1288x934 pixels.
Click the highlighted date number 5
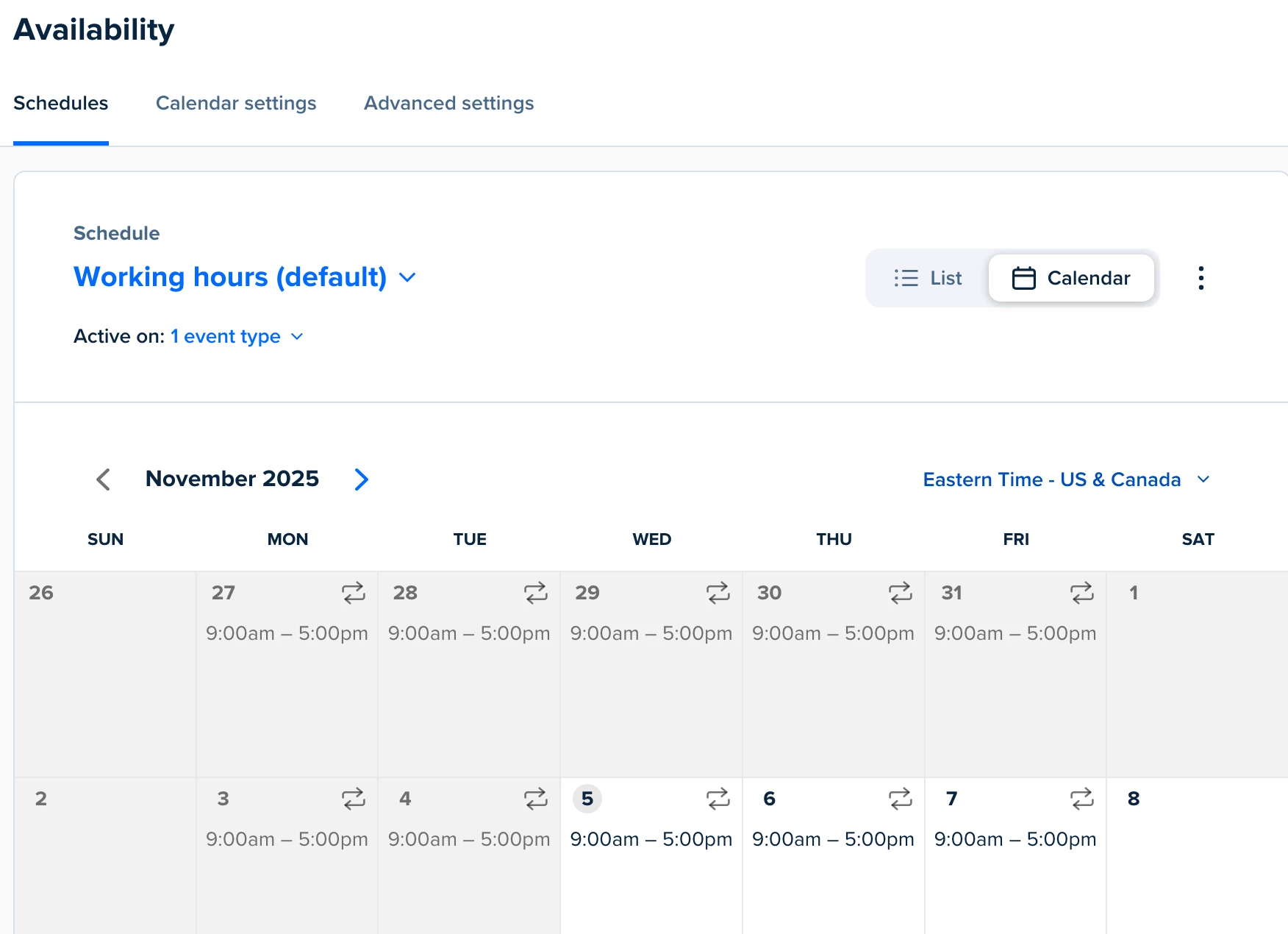(587, 799)
